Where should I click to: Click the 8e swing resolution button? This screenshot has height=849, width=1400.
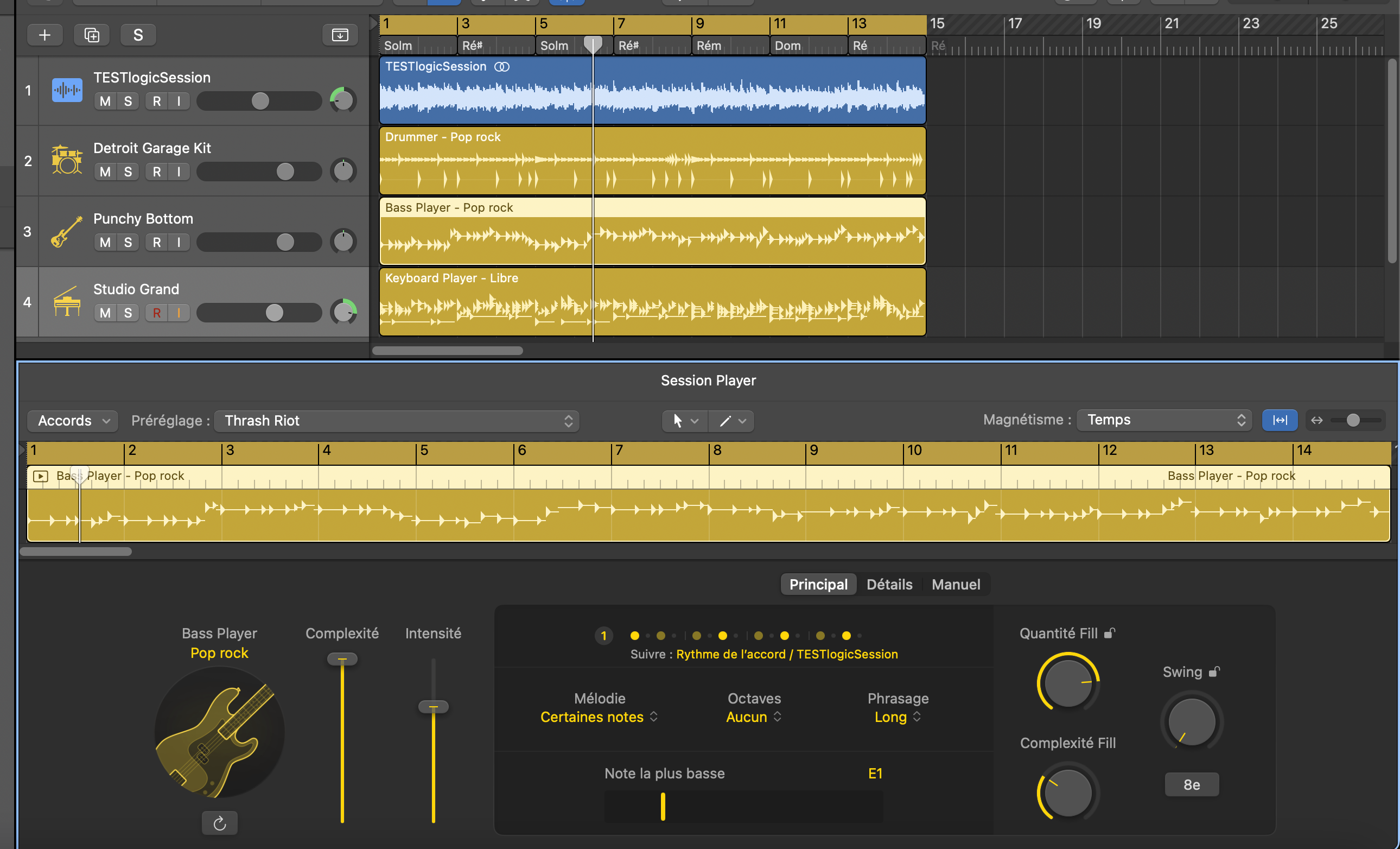coord(1191,784)
